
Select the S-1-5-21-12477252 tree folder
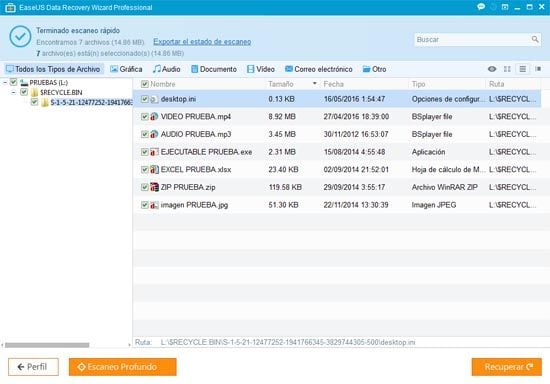tap(91, 102)
